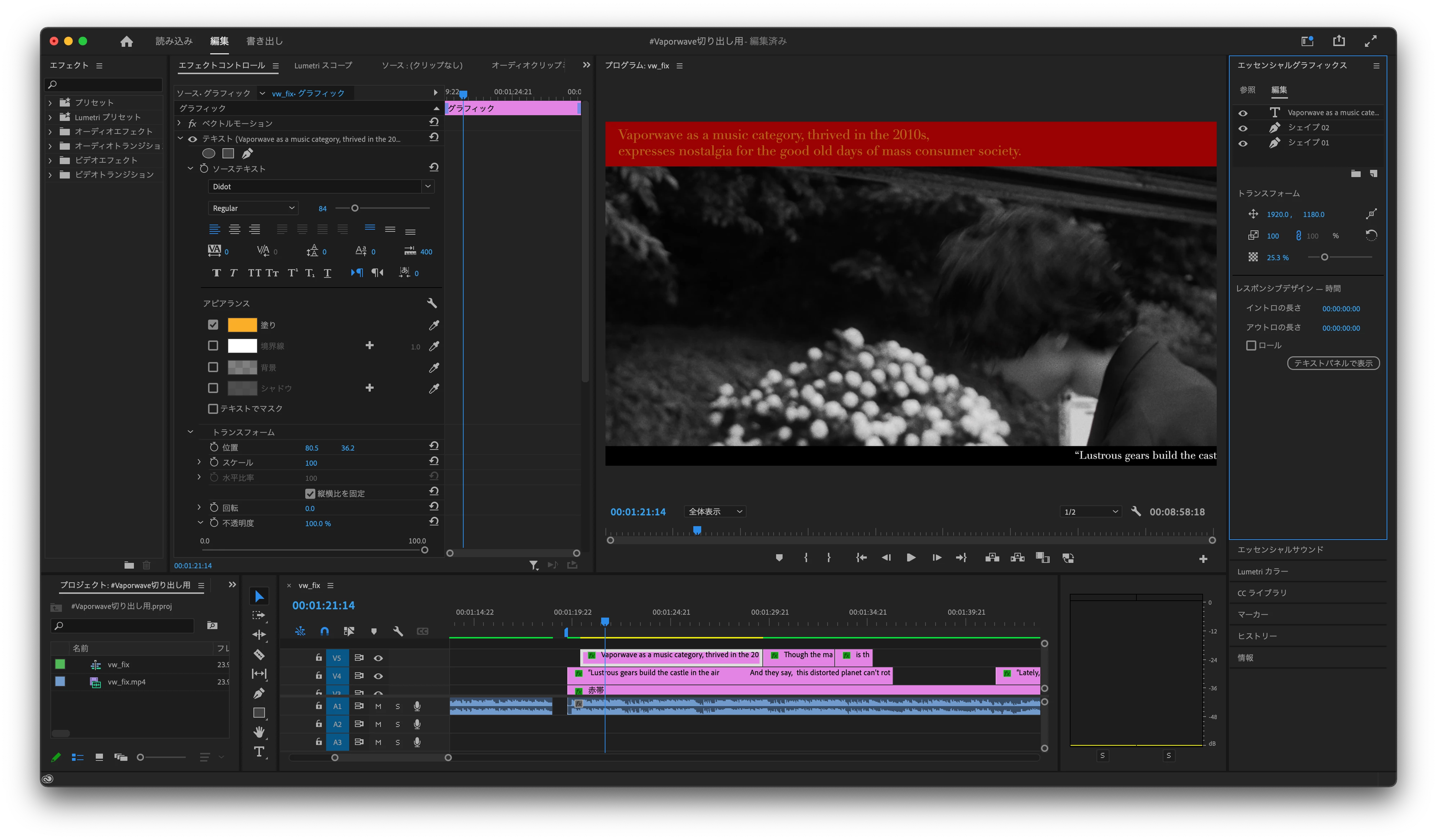Select the Hand tool
The height and width of the screenshot is (840, 1437).
pos(259,732)
